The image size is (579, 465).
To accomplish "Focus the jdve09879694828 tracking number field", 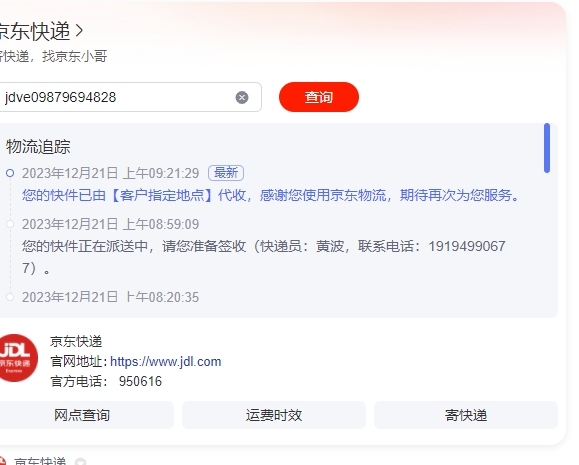I will click(x=129, y=97).
